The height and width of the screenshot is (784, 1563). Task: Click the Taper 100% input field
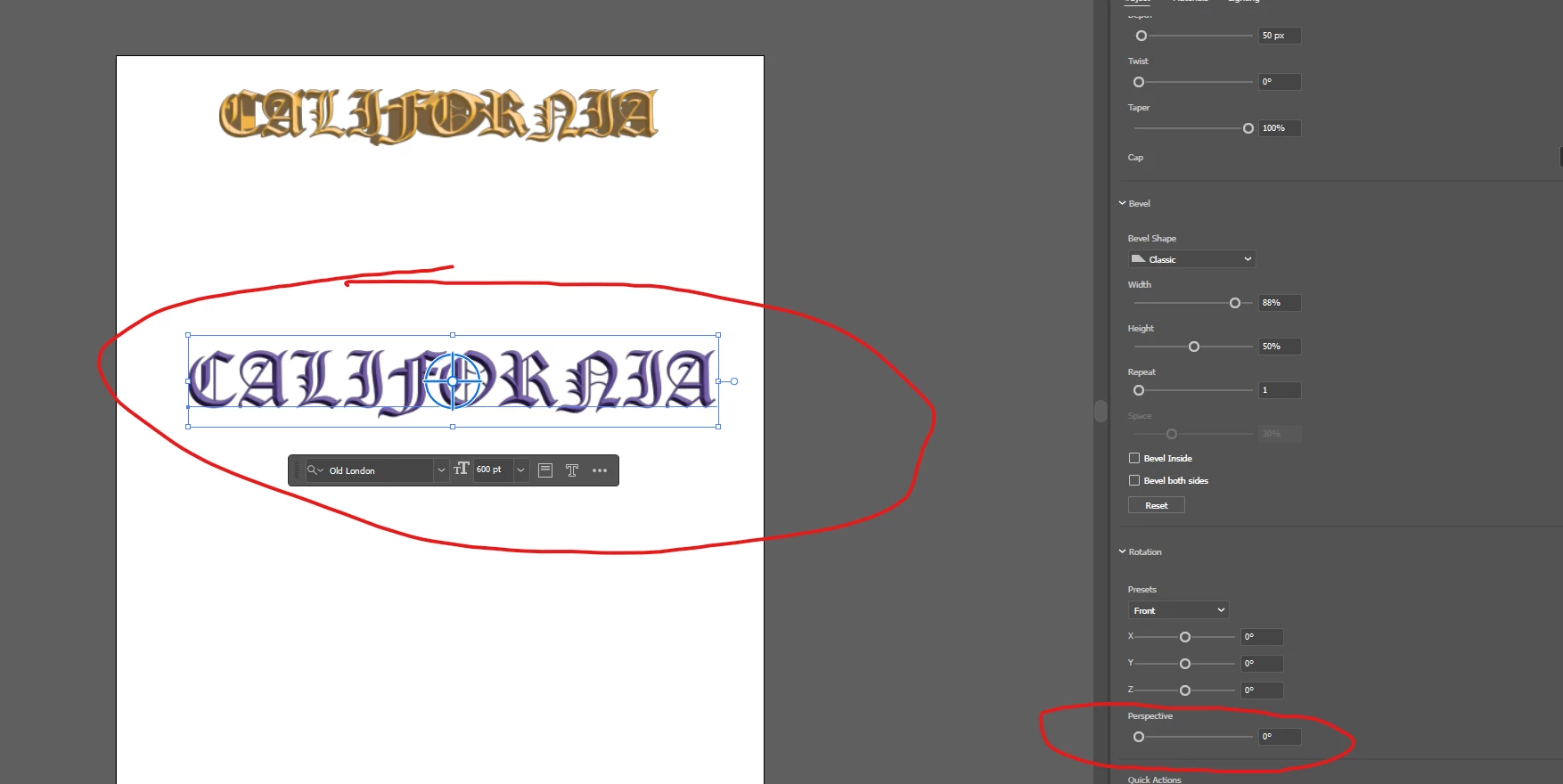[x=1280, y=128]
